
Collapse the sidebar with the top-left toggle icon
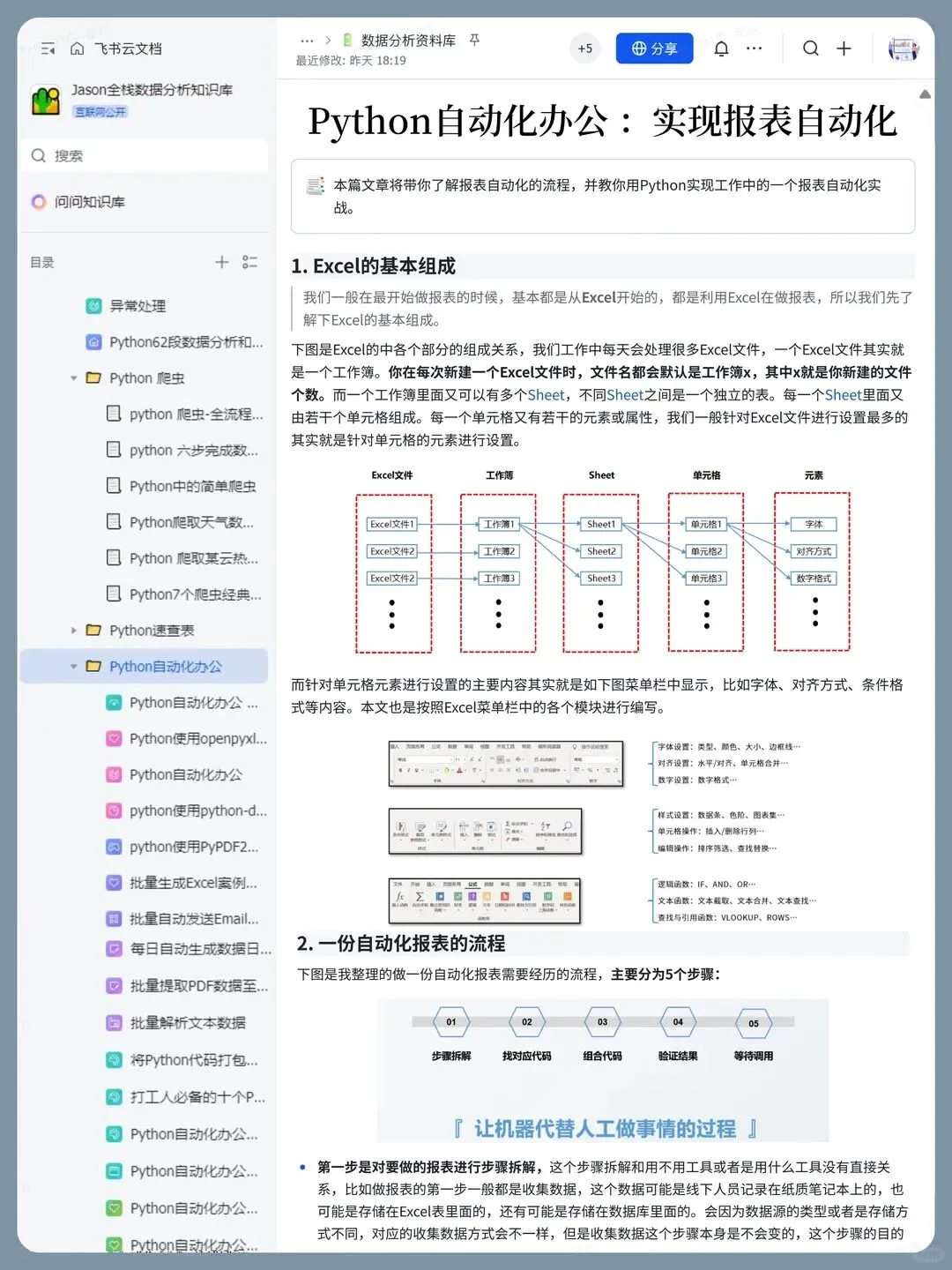[48, 49]
